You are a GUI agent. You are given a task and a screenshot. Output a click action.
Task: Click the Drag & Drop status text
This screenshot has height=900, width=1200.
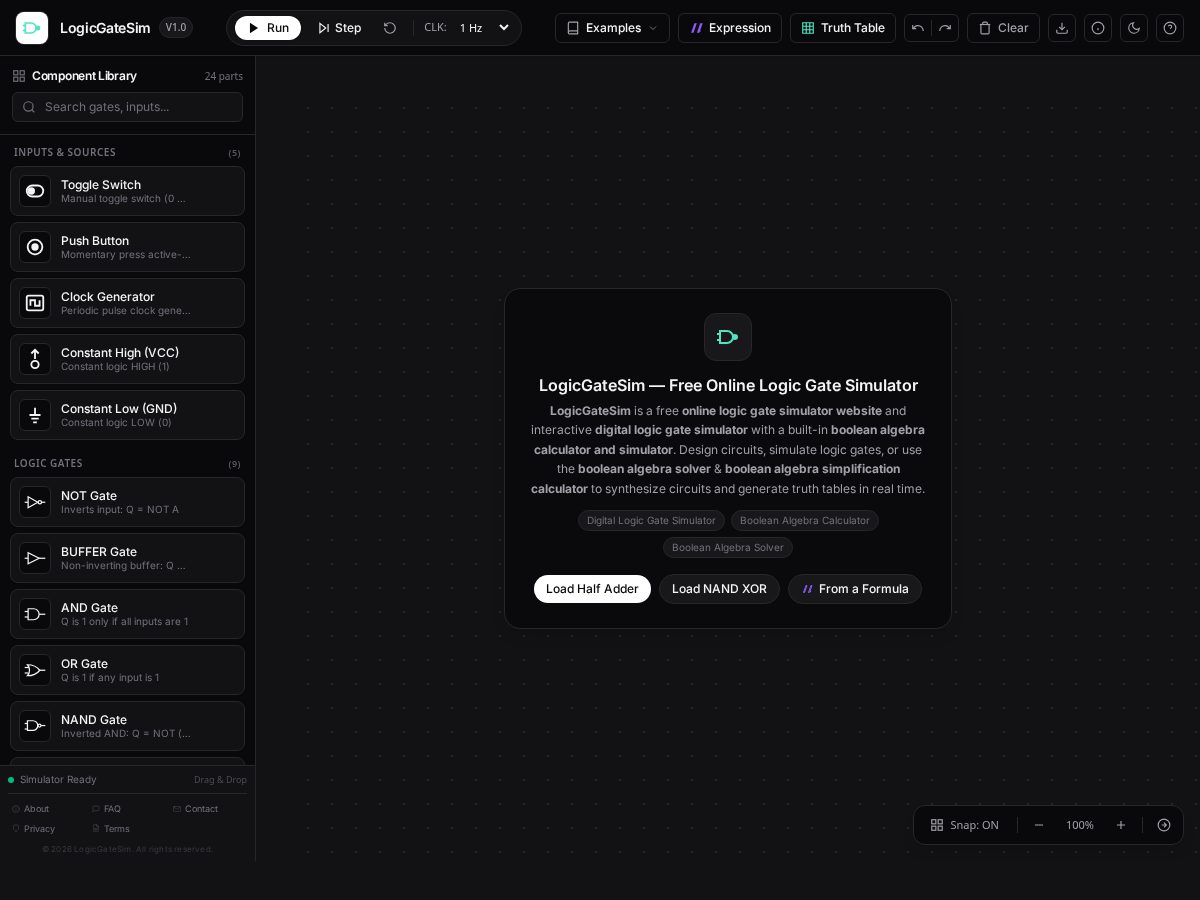pos(220,780)
